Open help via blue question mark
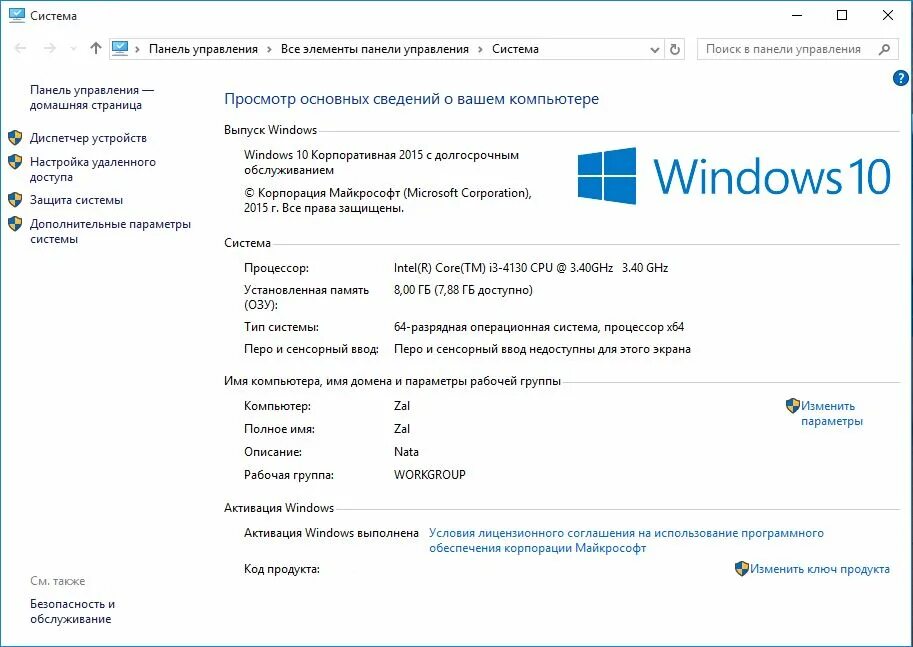Viewport: 913px width, 647px height. pos(900,77)
